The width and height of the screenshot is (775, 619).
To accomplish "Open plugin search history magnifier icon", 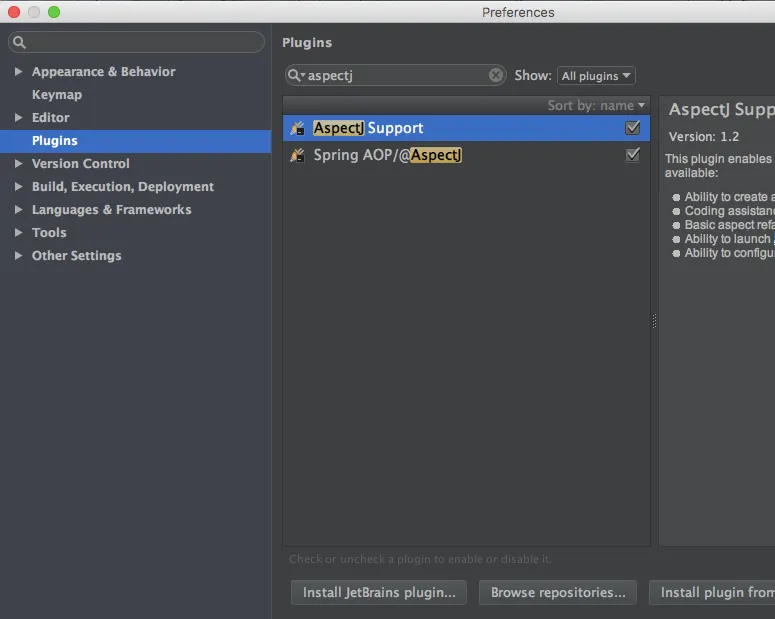I will [296, 75].
